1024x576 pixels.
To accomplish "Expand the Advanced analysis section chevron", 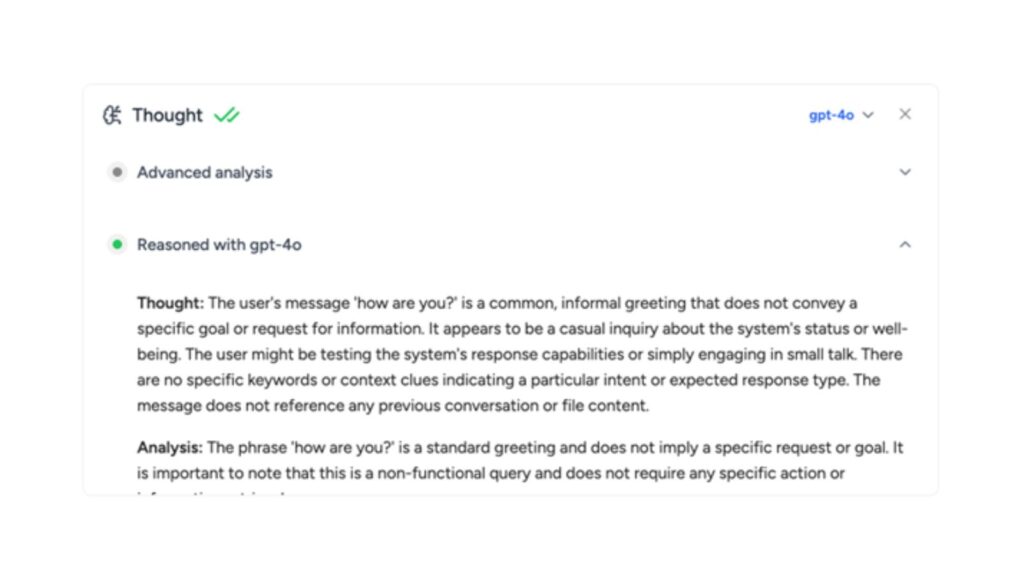I will [904, 172].
